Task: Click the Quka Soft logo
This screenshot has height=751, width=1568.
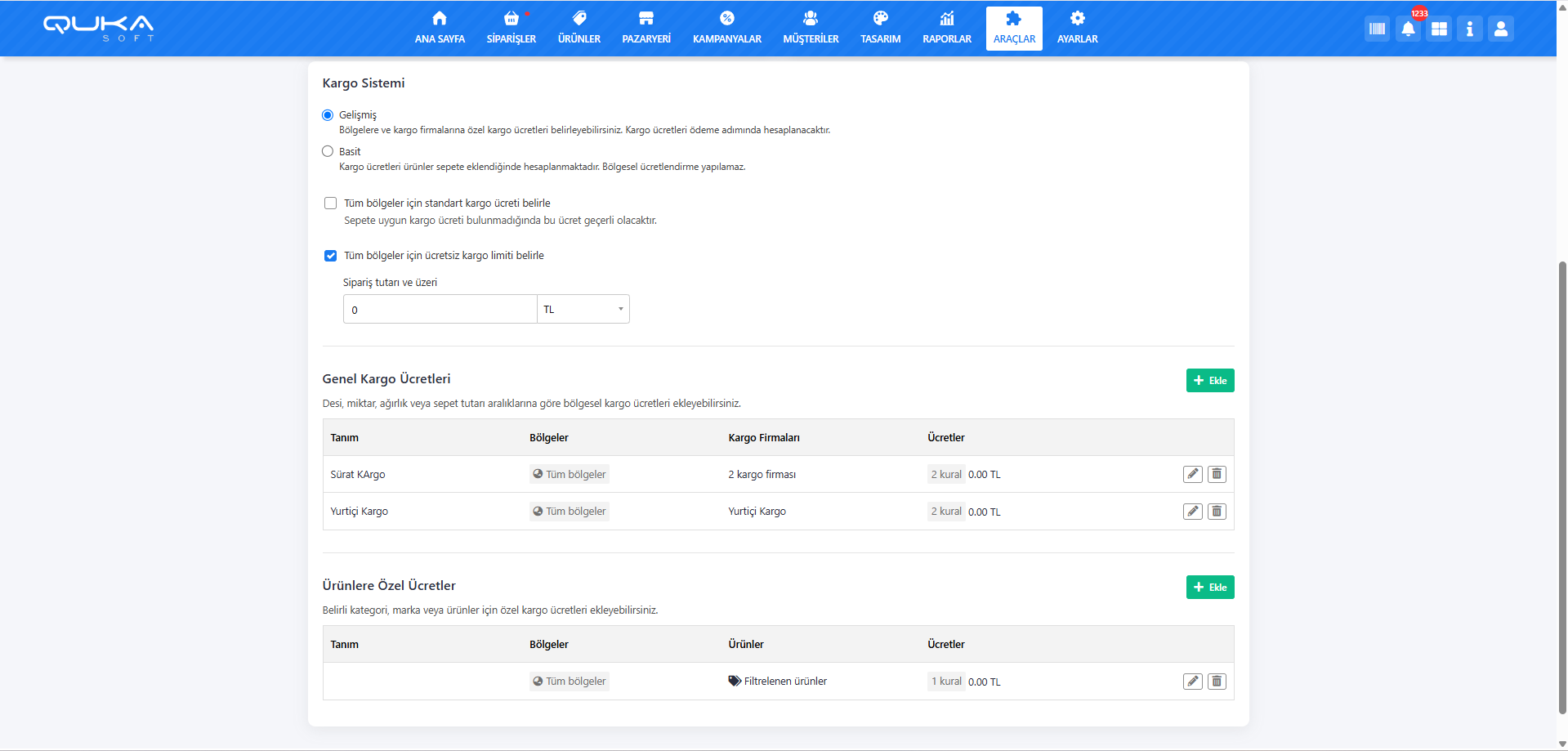Action: pyautogui.click(x=98, y=28)
